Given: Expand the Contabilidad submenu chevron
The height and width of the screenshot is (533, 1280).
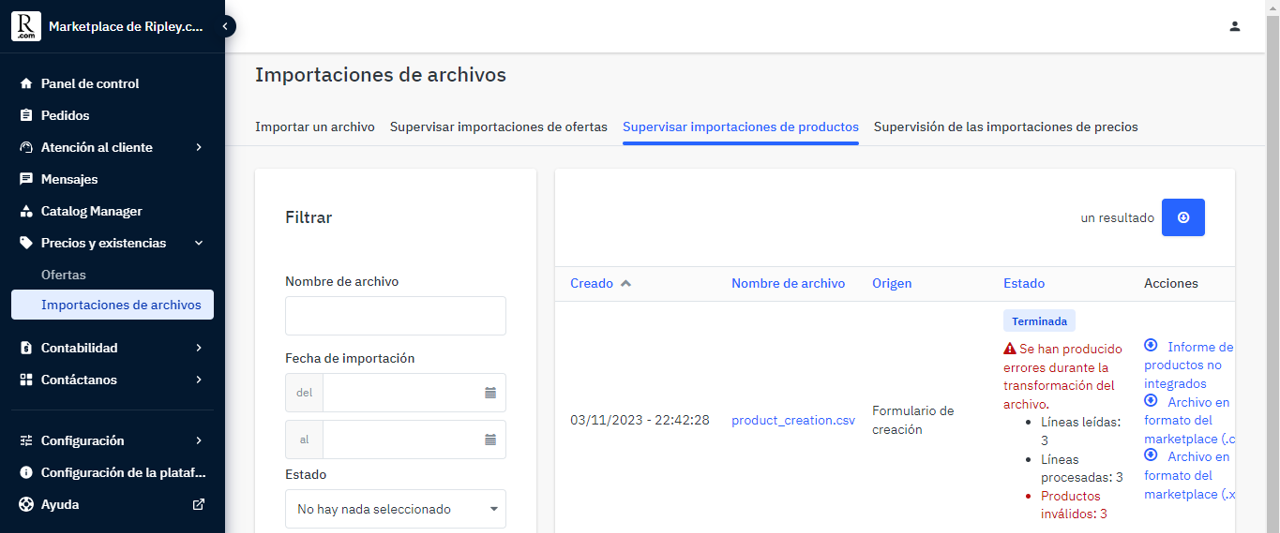Looking at the screenshot, I should coord(199,348).
